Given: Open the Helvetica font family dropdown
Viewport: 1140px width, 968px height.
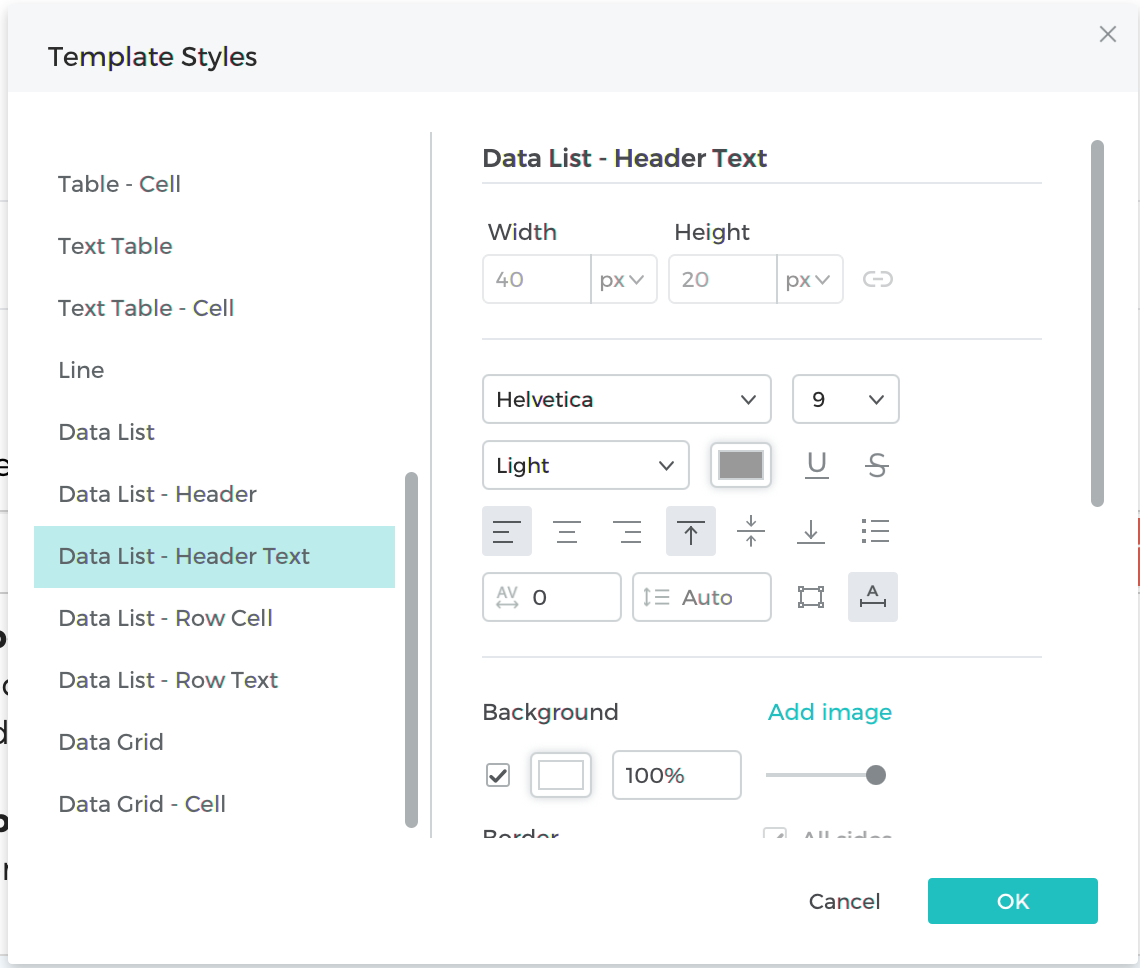Looking at the screenshot, I should 626,399.
